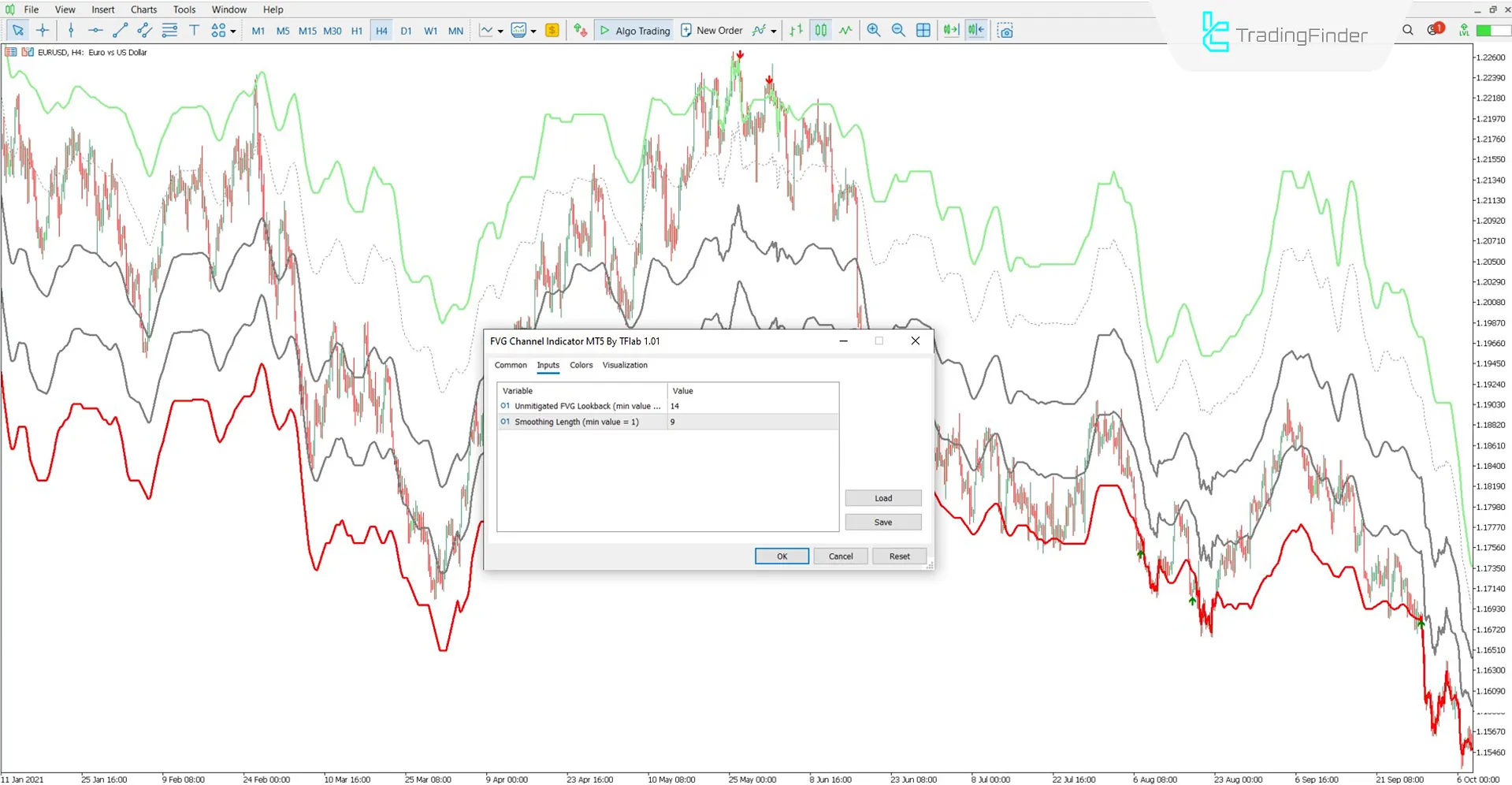Image resolution: width=1512 pixels, height=785 pixels.
Task: Toggle the Chart Shift option
Action: pyautogui.click(x=975, y=30)
